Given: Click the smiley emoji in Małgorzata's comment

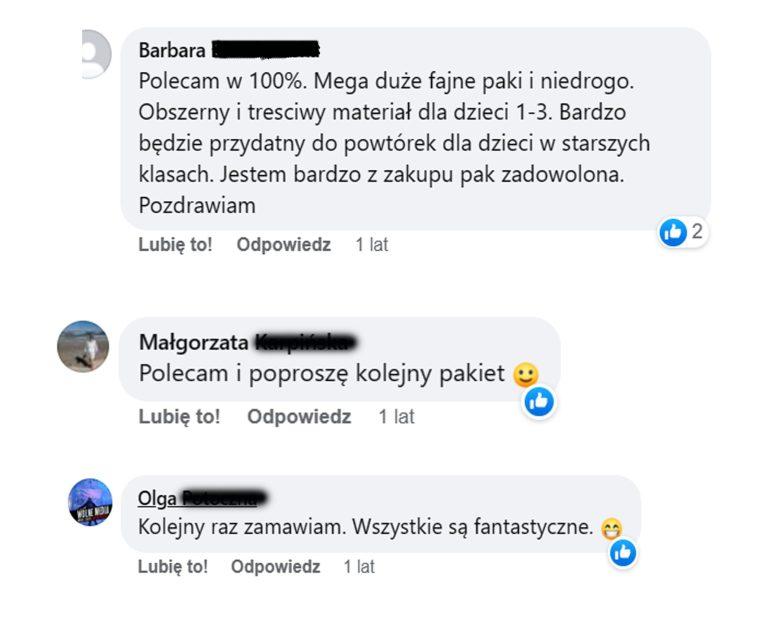Looking at the screenshot, I should pyautogui.click(x=526, y=375).
